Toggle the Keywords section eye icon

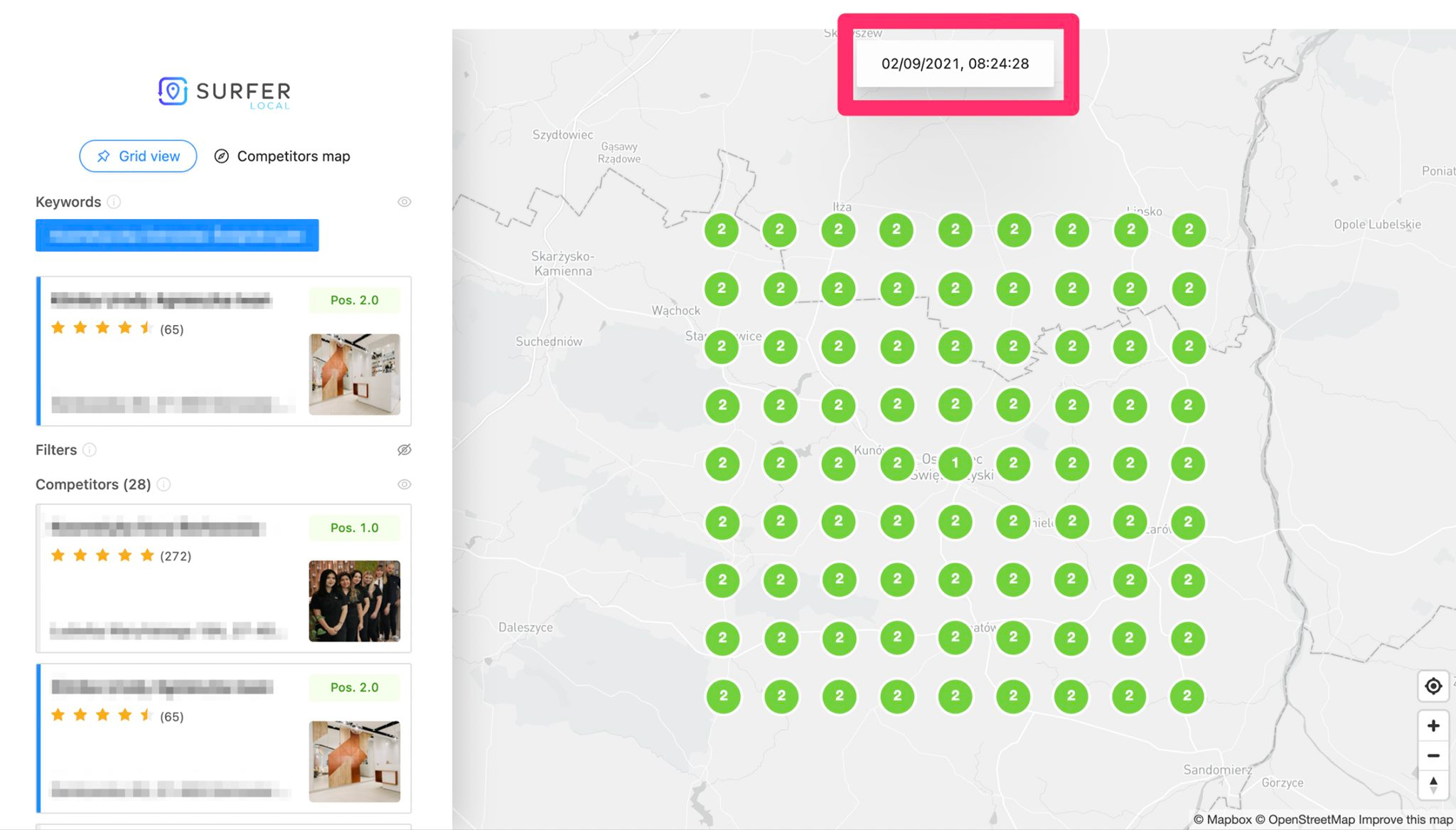[404, 202]
